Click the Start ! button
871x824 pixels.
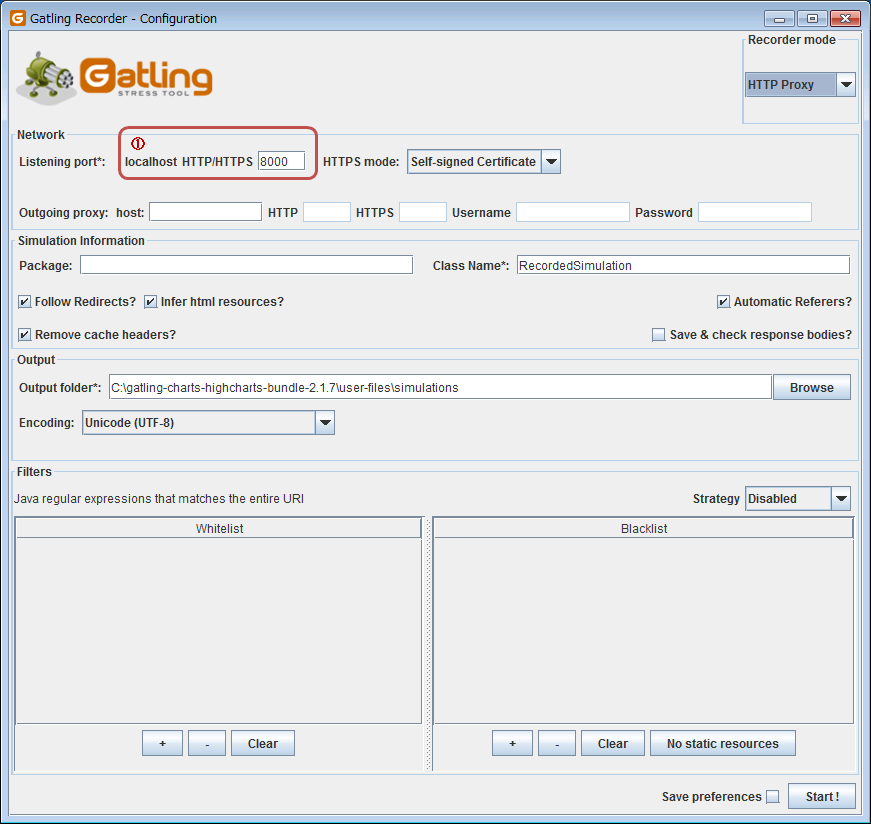click(x=822, y=796)
